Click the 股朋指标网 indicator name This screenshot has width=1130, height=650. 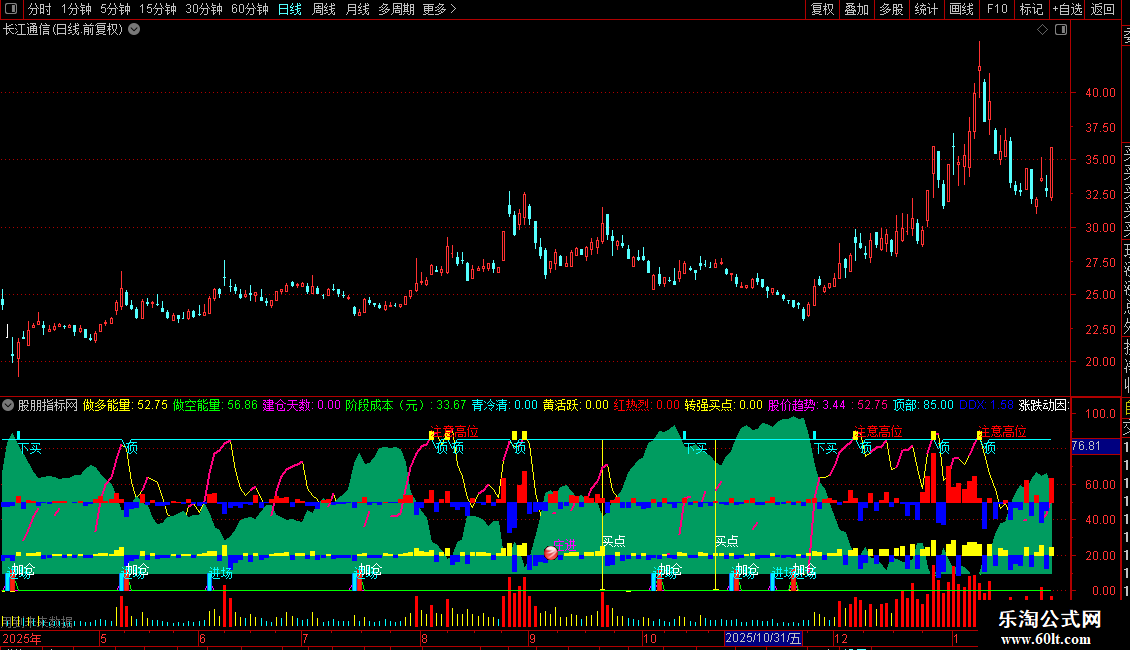pos(48,405)
